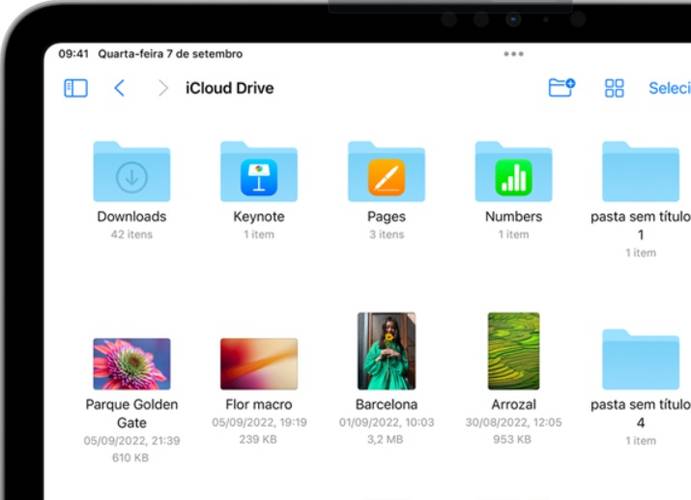Open the Pages folder
Image resolution: width=691 pixels, height=500 pixels.
386,171
